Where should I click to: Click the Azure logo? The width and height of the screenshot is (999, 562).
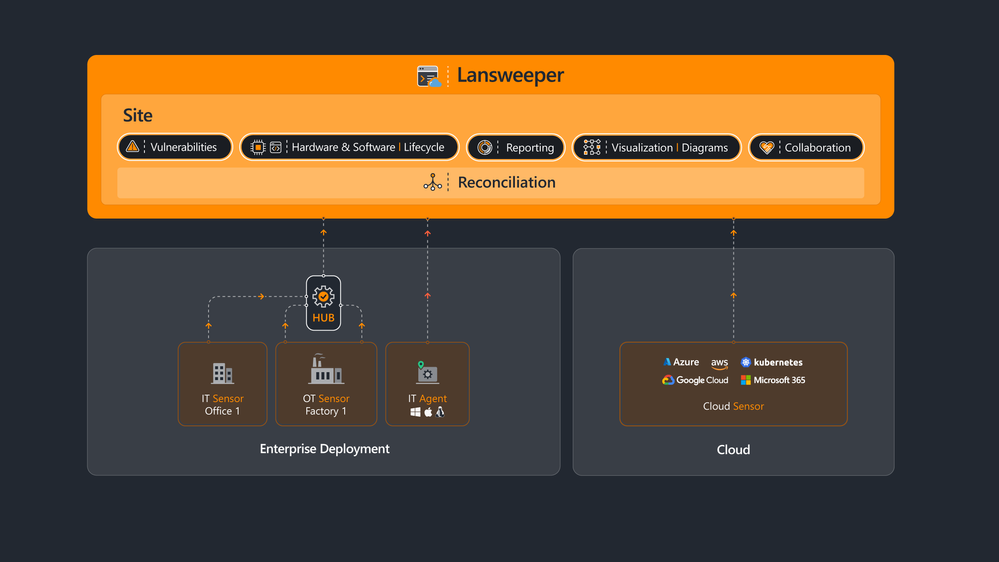(x=667, y=362)
